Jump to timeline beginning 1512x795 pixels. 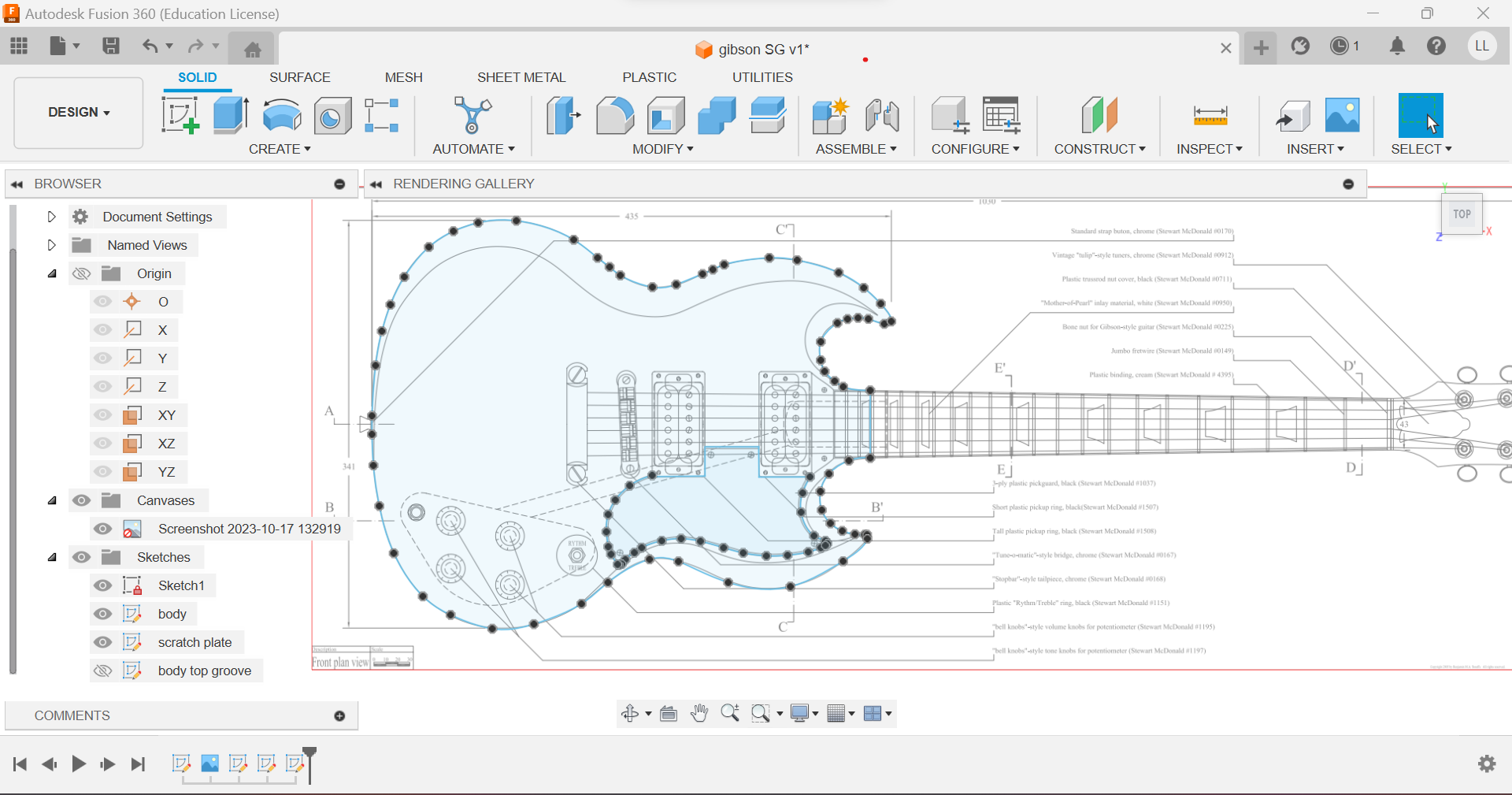pyautogui.click(x=20, y=763)
